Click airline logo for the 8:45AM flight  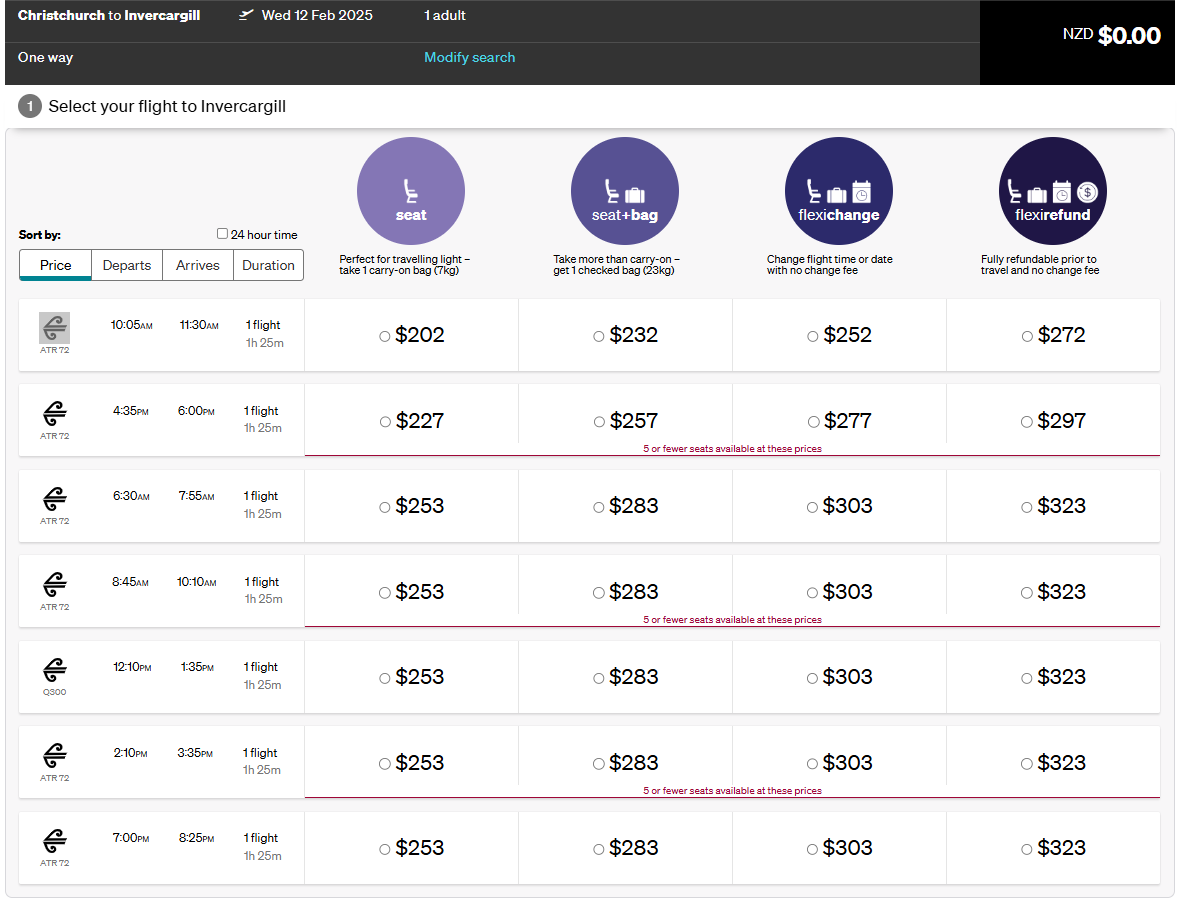[54, 584]
